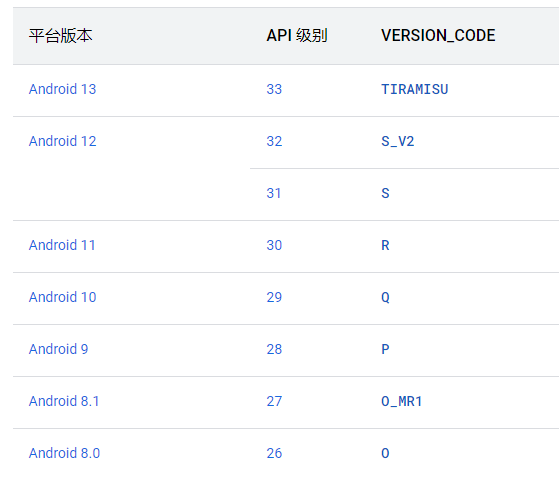Click the API 级别 column header
The image size is (559, 485).
[x=297, y=36]
